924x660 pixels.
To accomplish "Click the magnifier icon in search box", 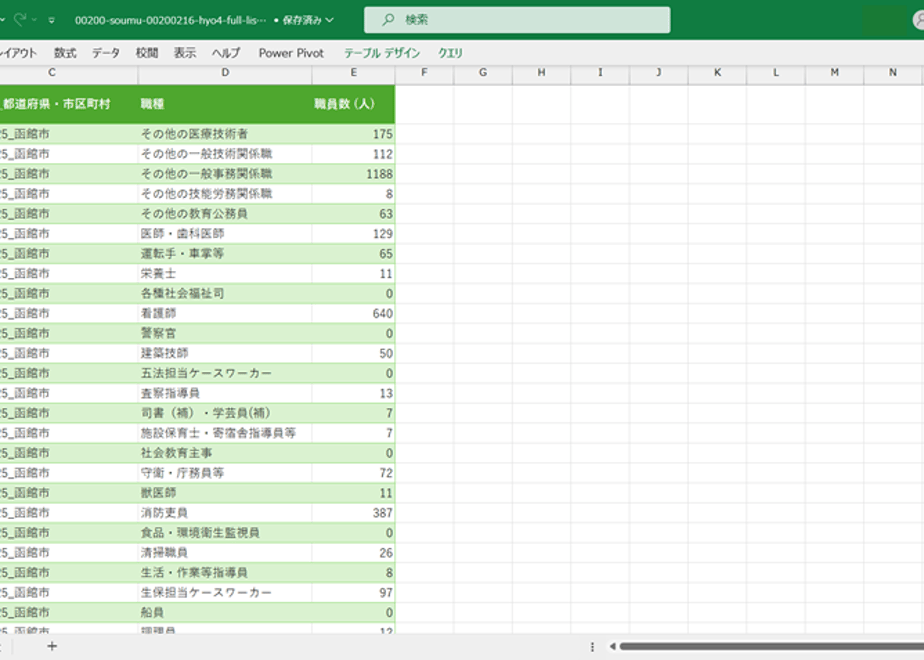I will (x=388, y=19).
